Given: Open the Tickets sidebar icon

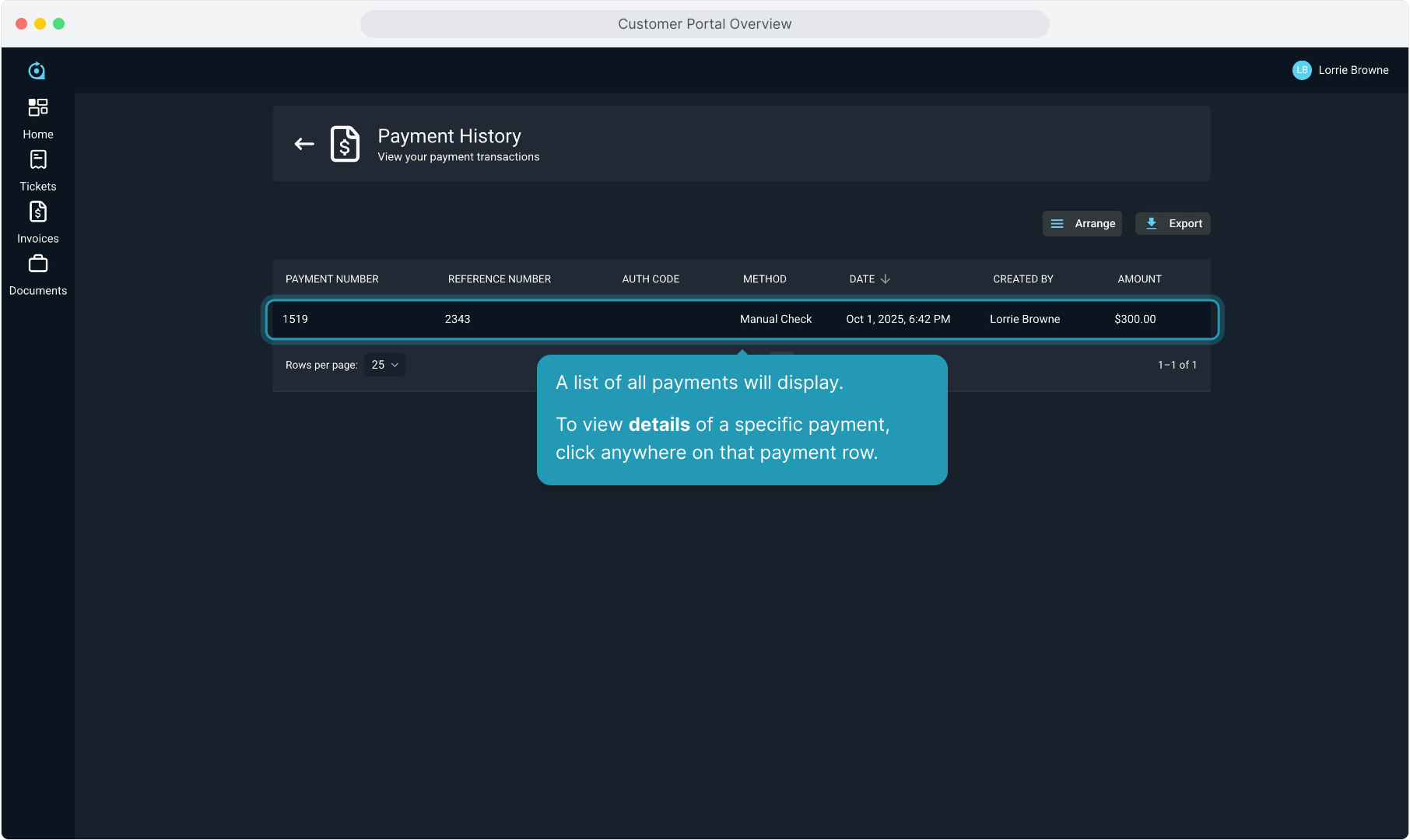Looking at the screenshot, I should 37,160.
